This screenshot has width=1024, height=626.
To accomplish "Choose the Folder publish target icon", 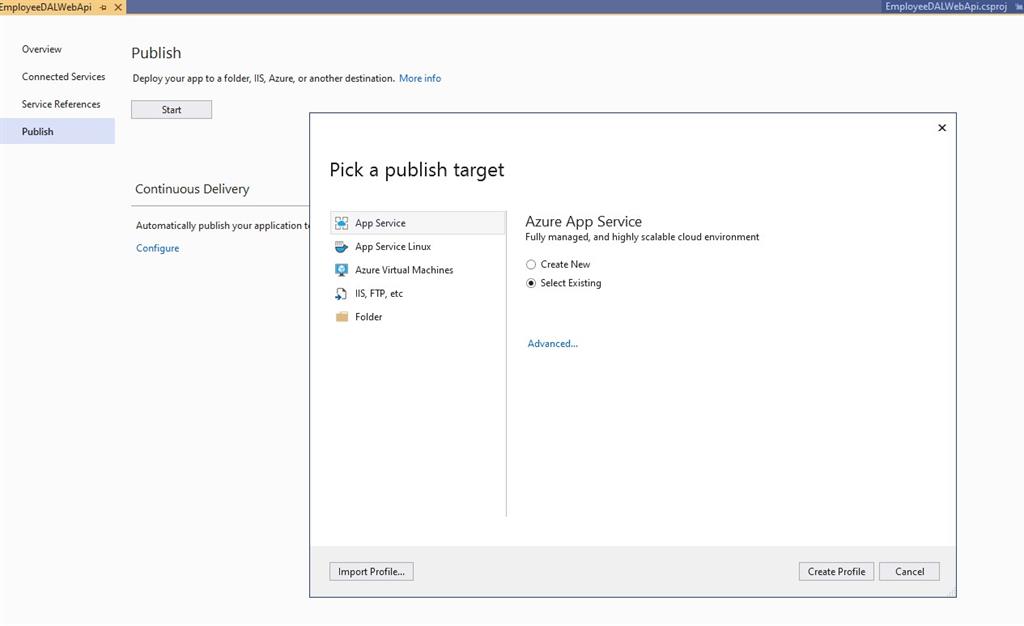I will (x=341, y=316).
